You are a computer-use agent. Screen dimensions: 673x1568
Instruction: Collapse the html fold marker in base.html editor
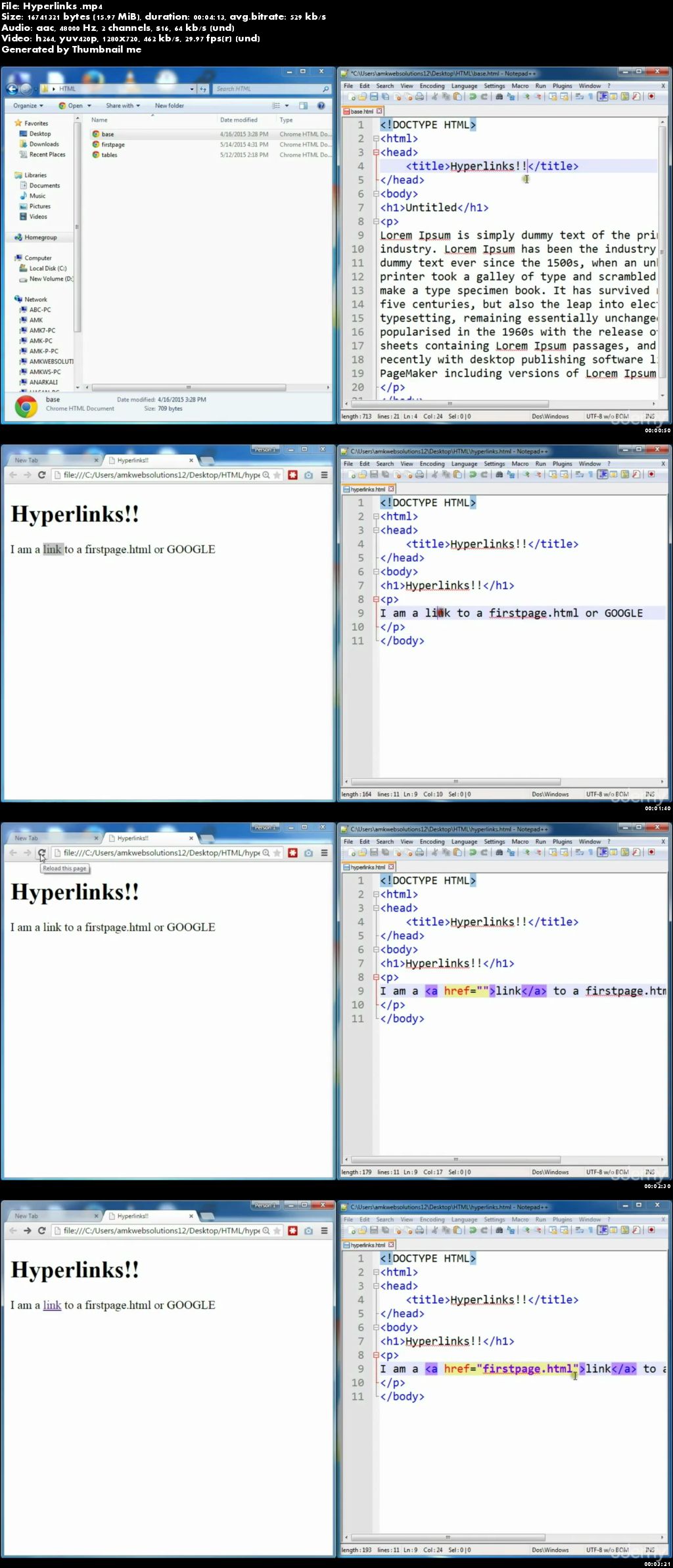pos(376,139)
